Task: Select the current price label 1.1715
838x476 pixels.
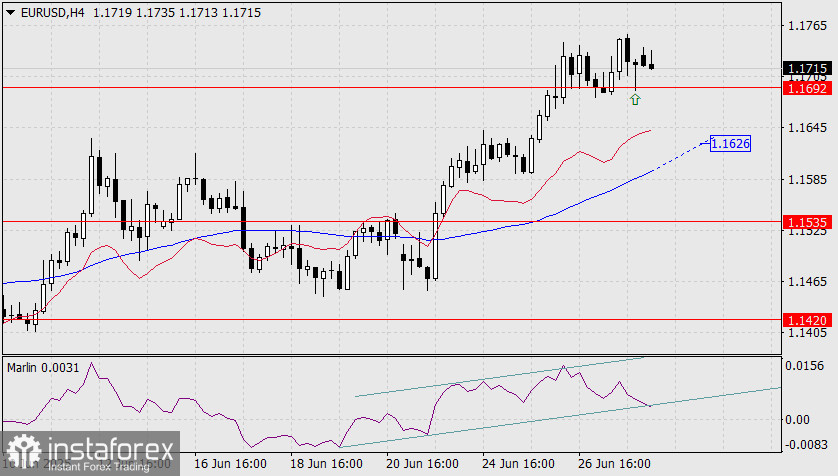Action: [807, 68]
